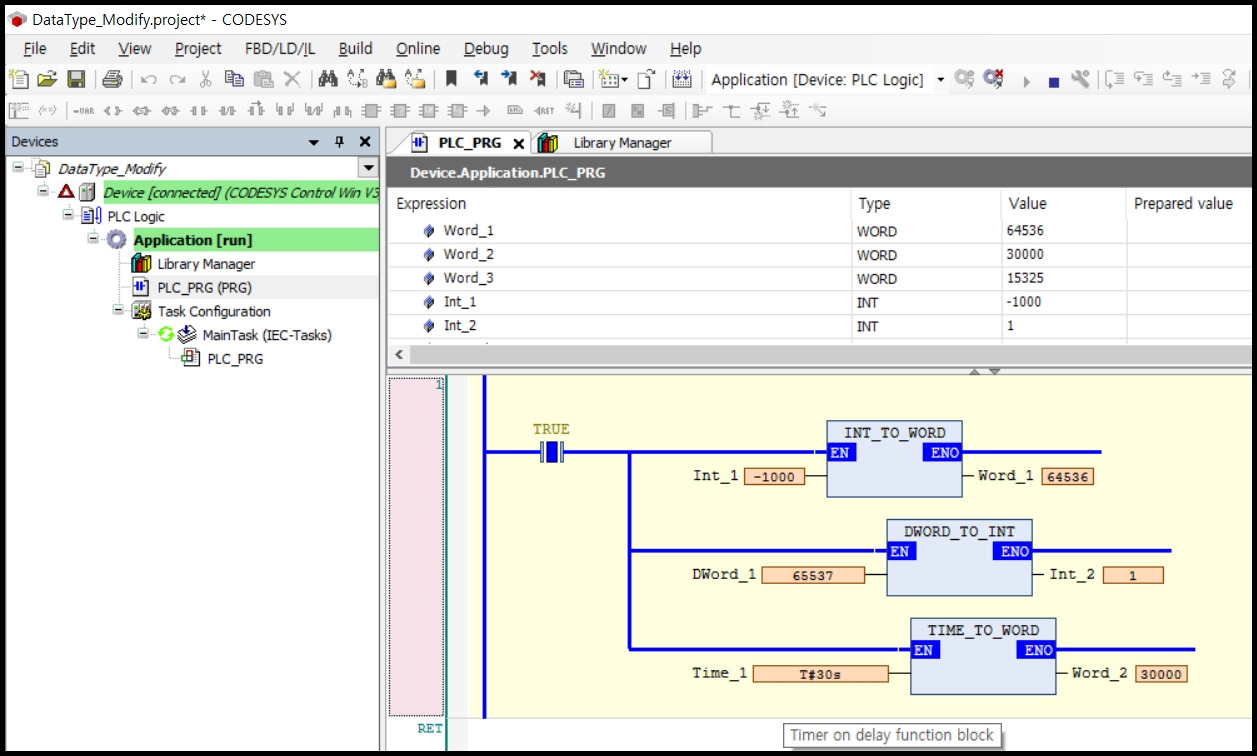Click the Build wrench icon

[x=1080, y=79]
